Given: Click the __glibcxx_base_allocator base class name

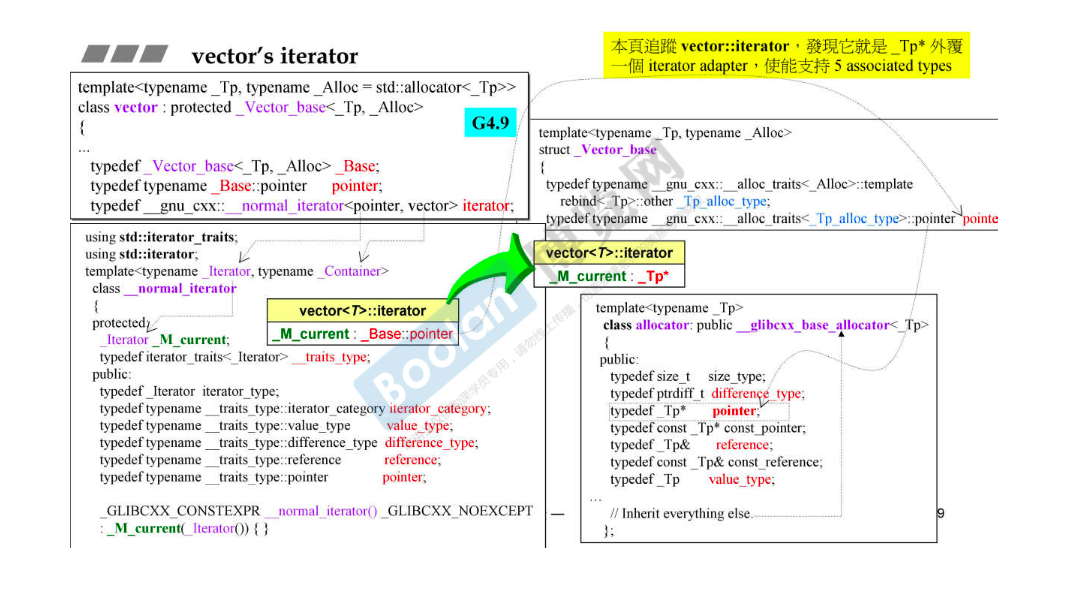Looking at the screenshot, I should tap(812, 325).
